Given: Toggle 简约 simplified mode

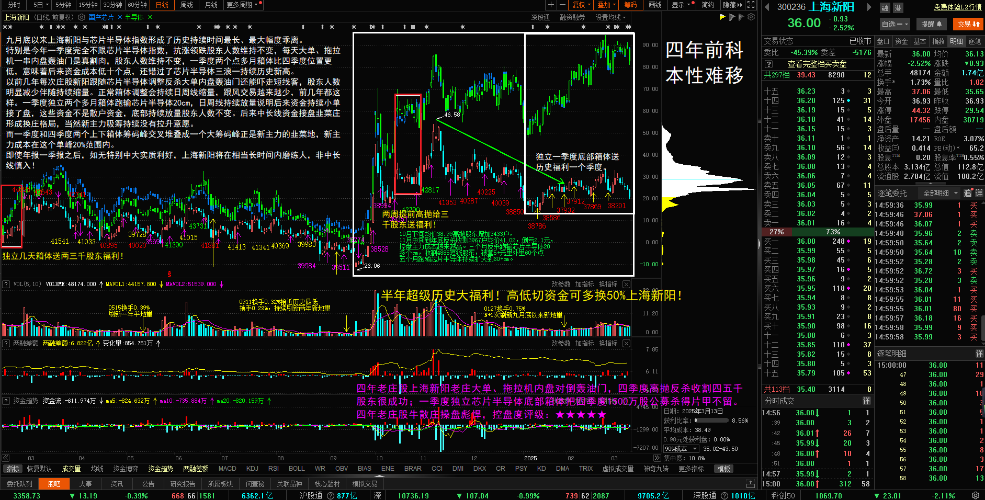Looking at the screenshot, I should [x=707, y=5].
